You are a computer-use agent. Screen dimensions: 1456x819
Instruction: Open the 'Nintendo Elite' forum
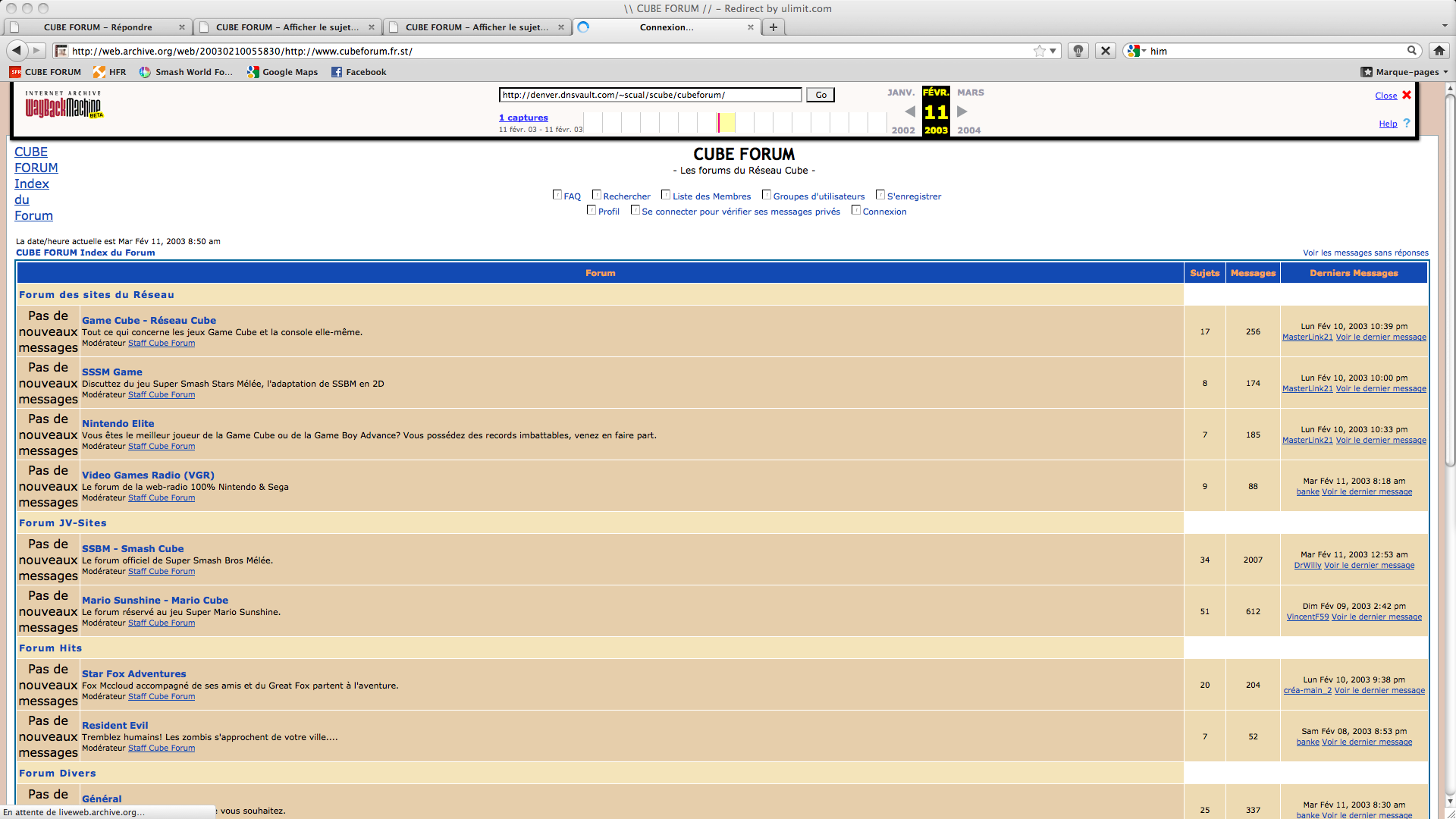point(118,423)
